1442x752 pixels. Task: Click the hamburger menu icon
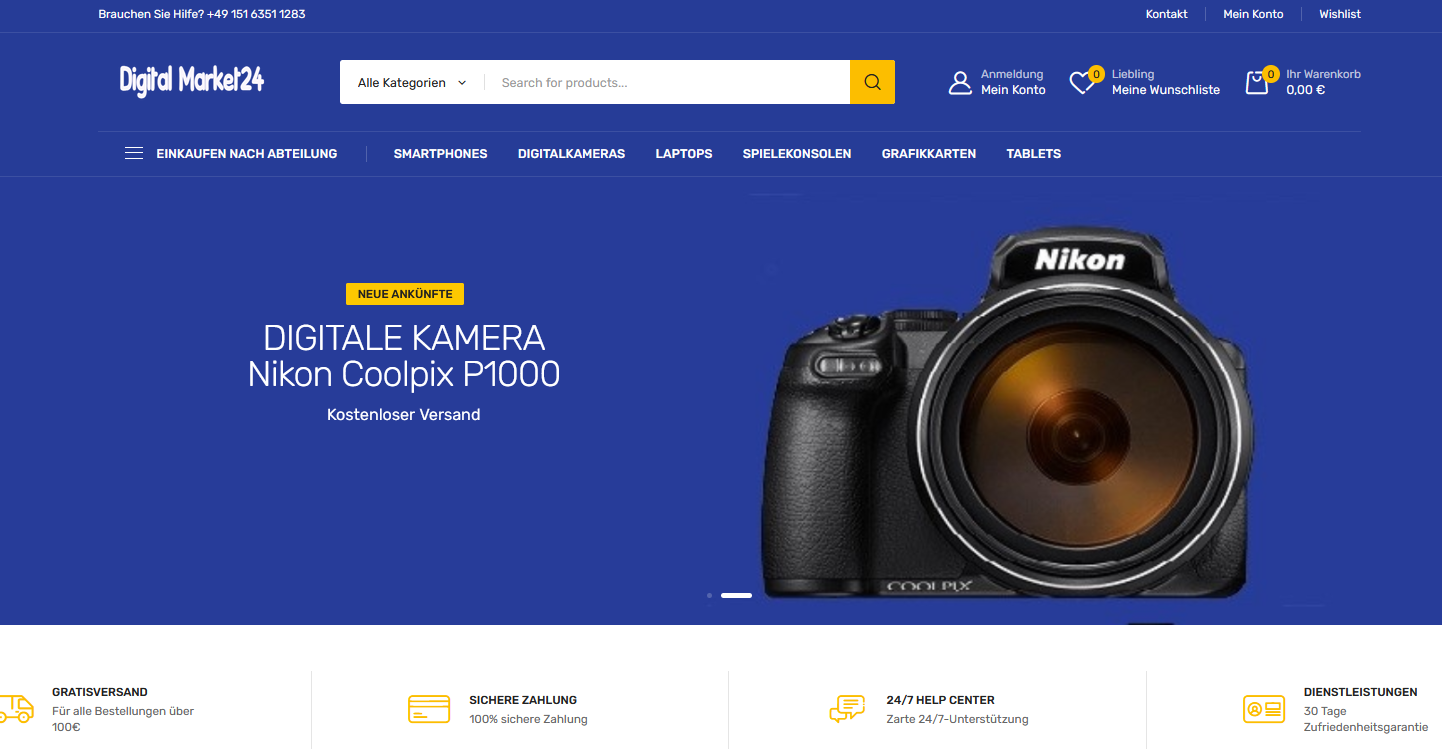click(x=134, y=153)
